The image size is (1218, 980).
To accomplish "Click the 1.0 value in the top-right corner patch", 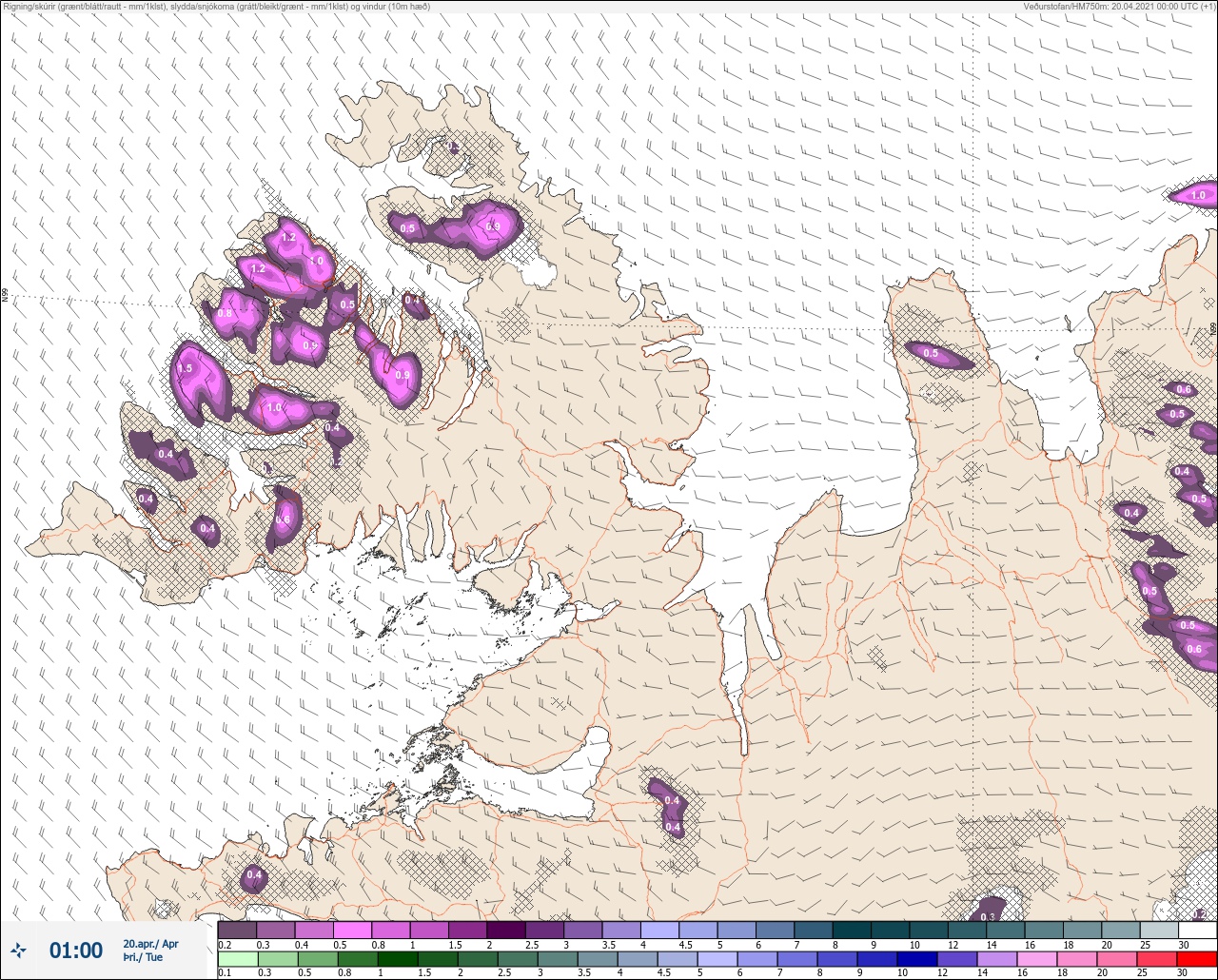I will pos(1198,195).
